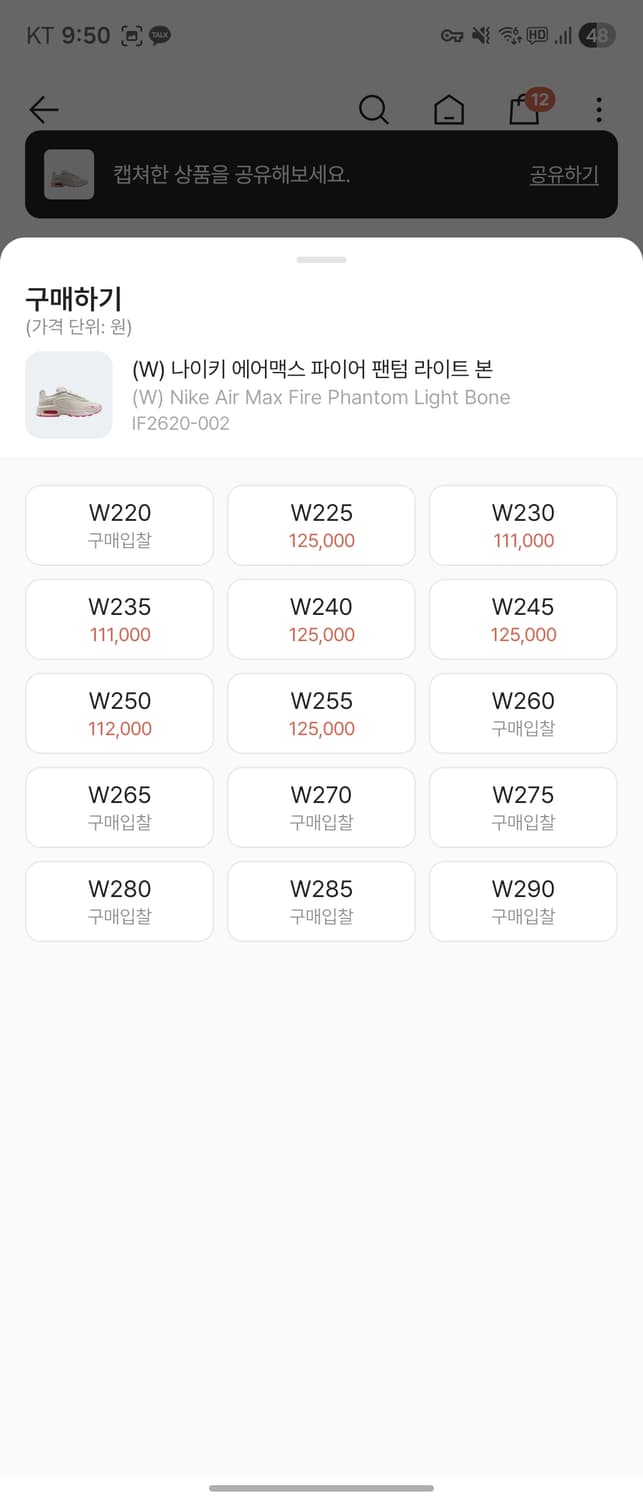643x1500 pixels.
Task: Tap the KakaoTalk icon in the status bar
Action: (x=160, y=35)
